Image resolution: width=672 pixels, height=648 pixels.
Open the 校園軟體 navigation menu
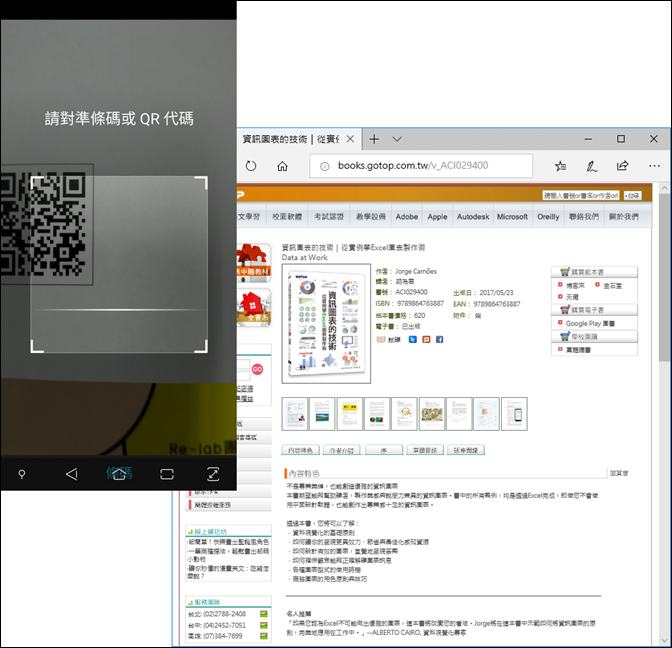pos(287,217)
